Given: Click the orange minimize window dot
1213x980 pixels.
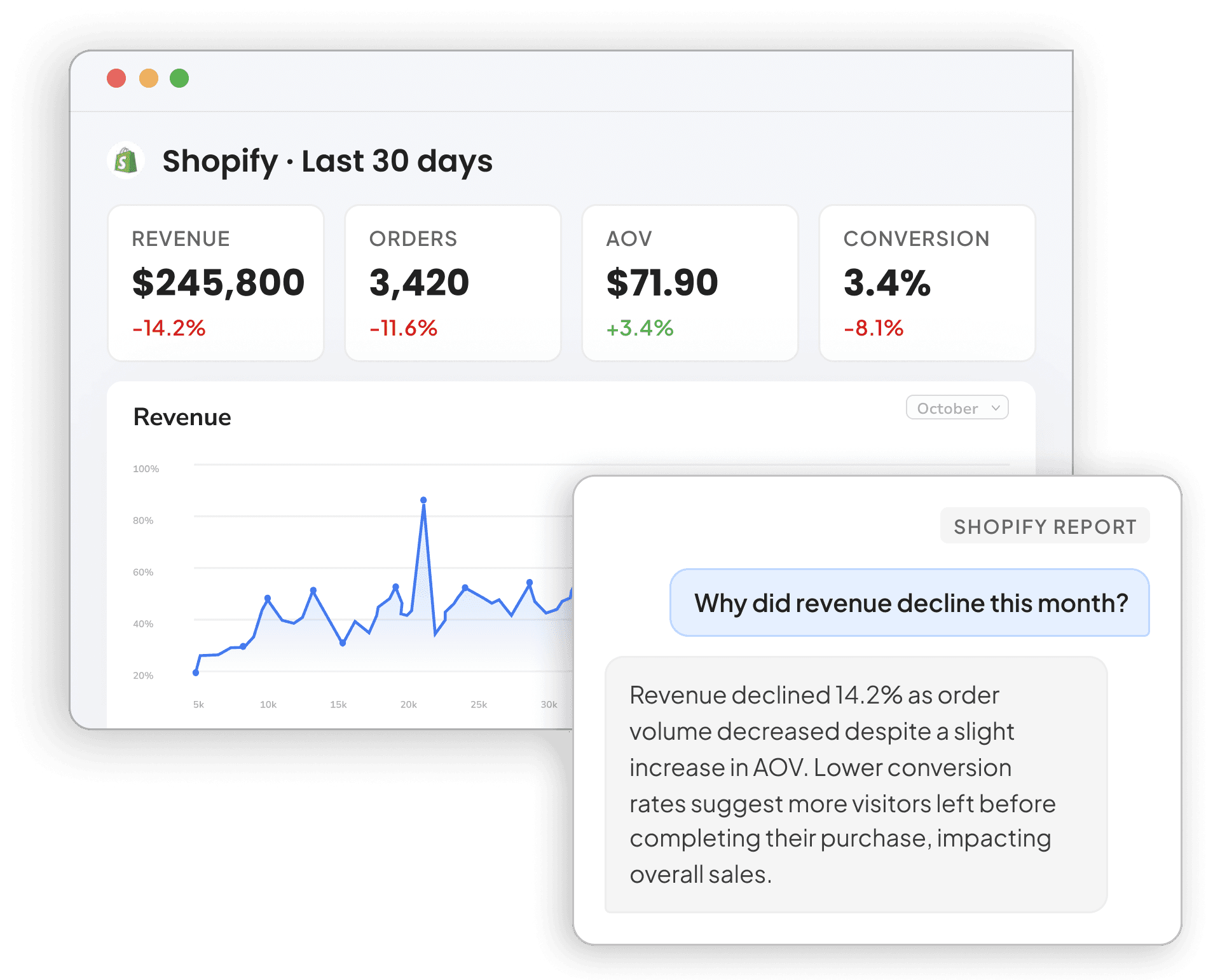Looking at the screenshot, I should [x=149, y=78].
